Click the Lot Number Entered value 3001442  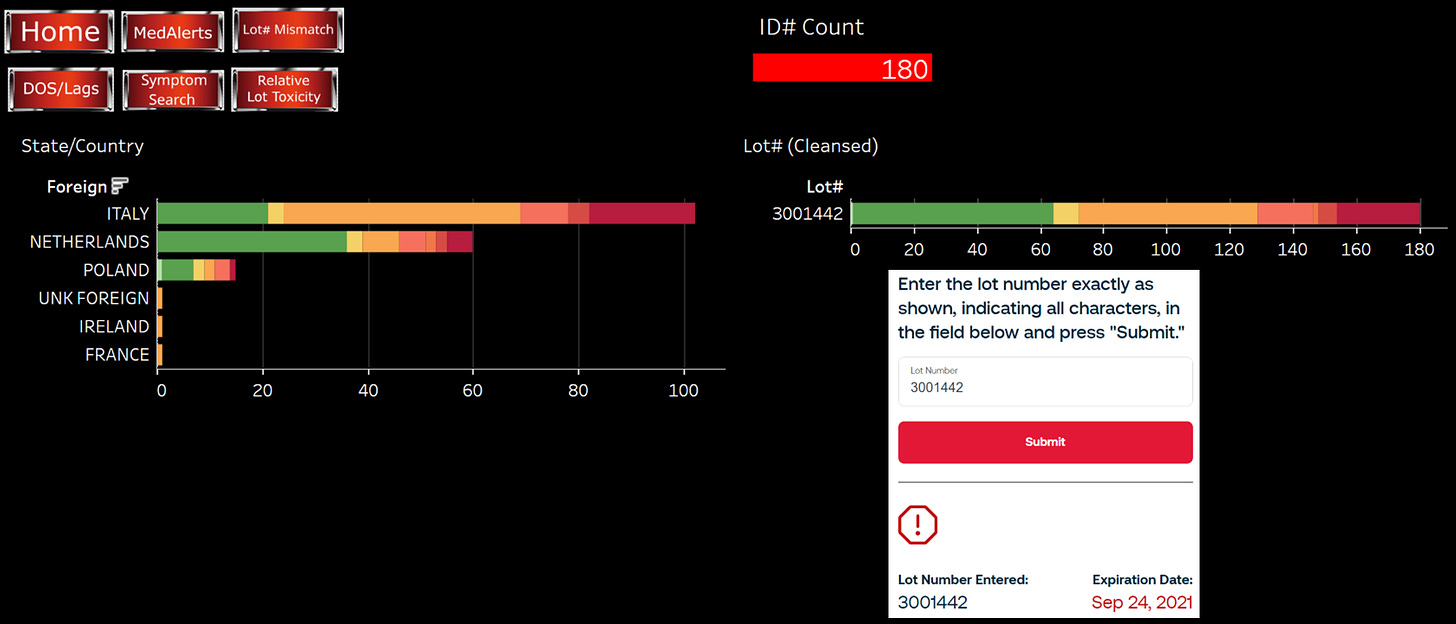933,602
